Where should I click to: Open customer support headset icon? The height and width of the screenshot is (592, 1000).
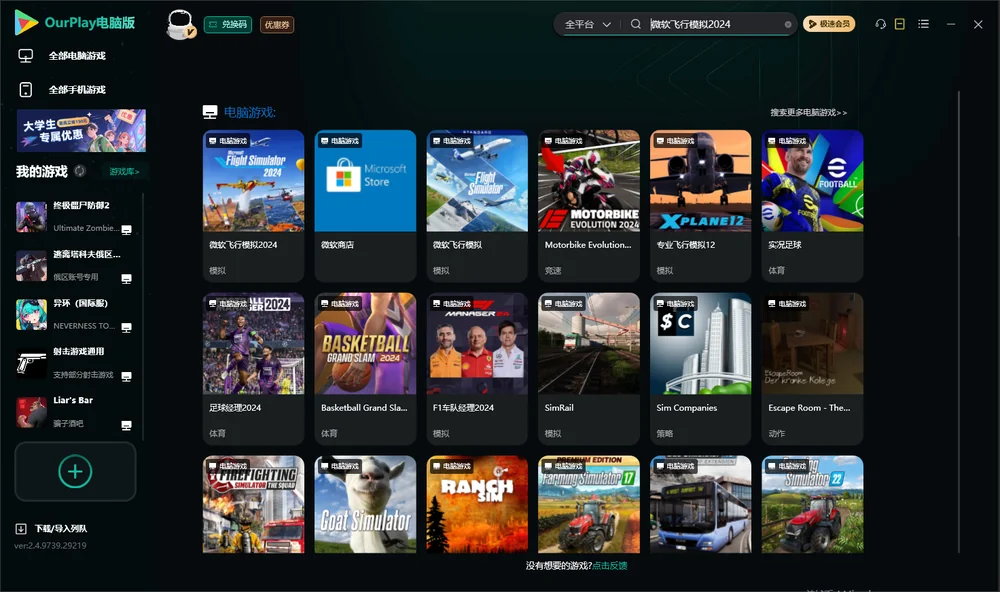pos(880,24)
